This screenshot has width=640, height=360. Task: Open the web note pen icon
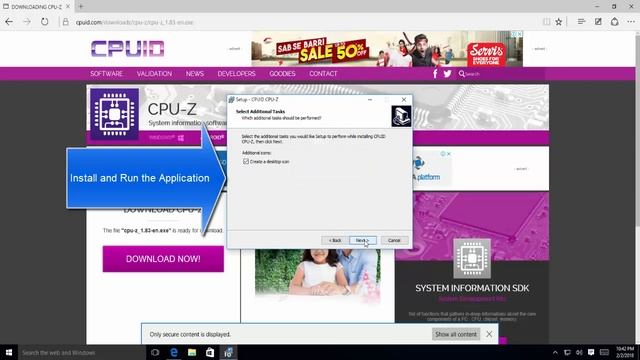[598, 22]
